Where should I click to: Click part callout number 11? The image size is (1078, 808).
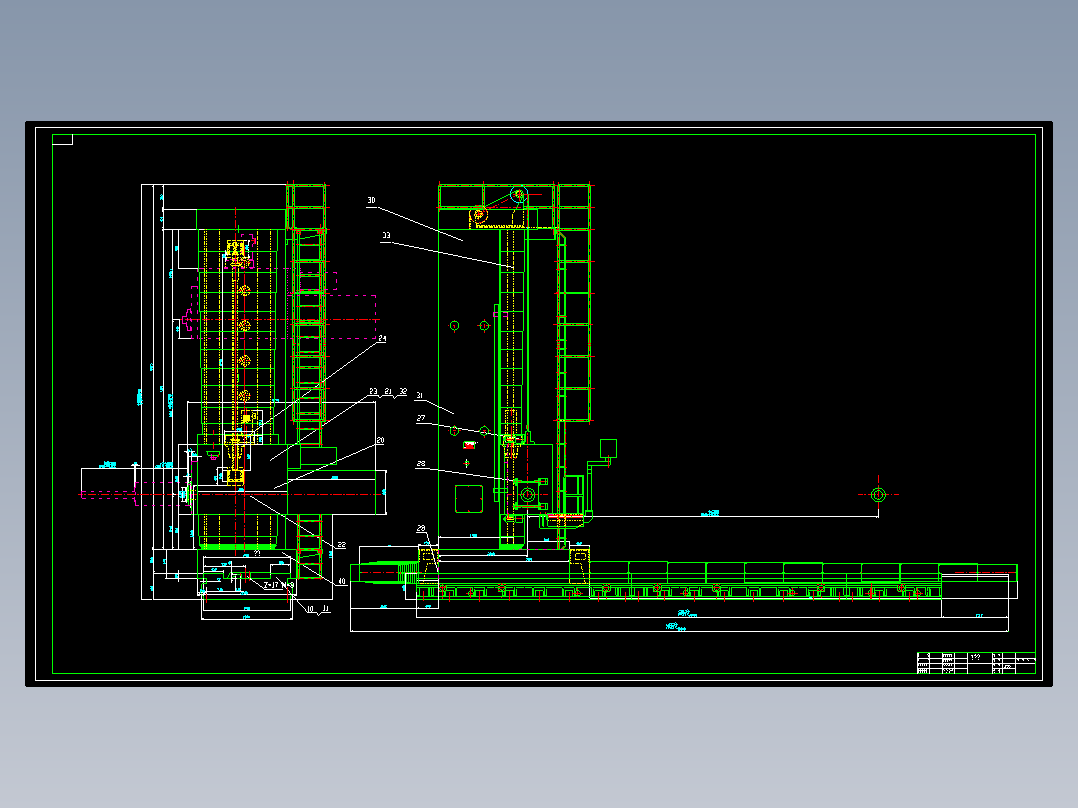click(x=326, y=609)
